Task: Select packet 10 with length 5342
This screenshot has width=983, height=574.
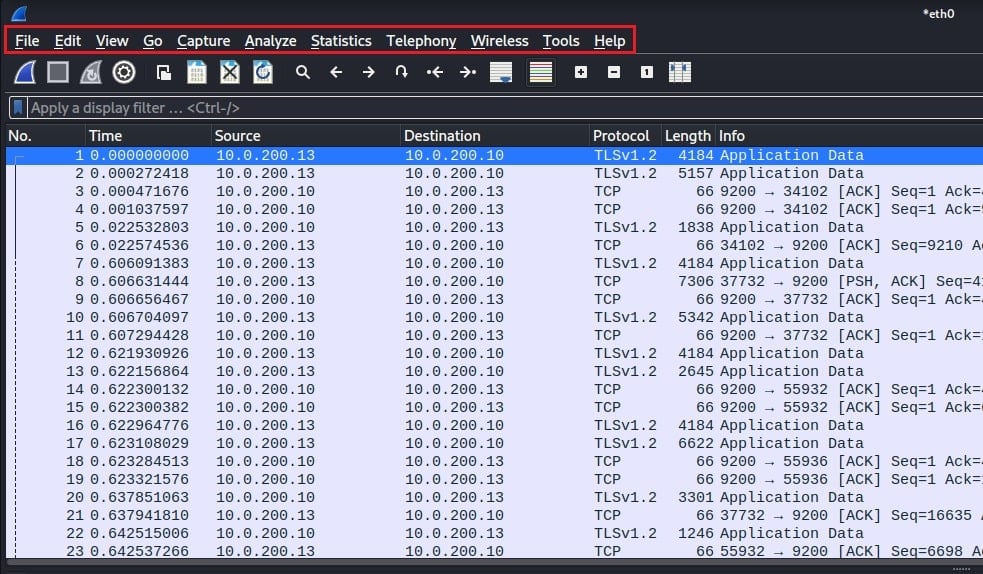Action: point(495,318)
